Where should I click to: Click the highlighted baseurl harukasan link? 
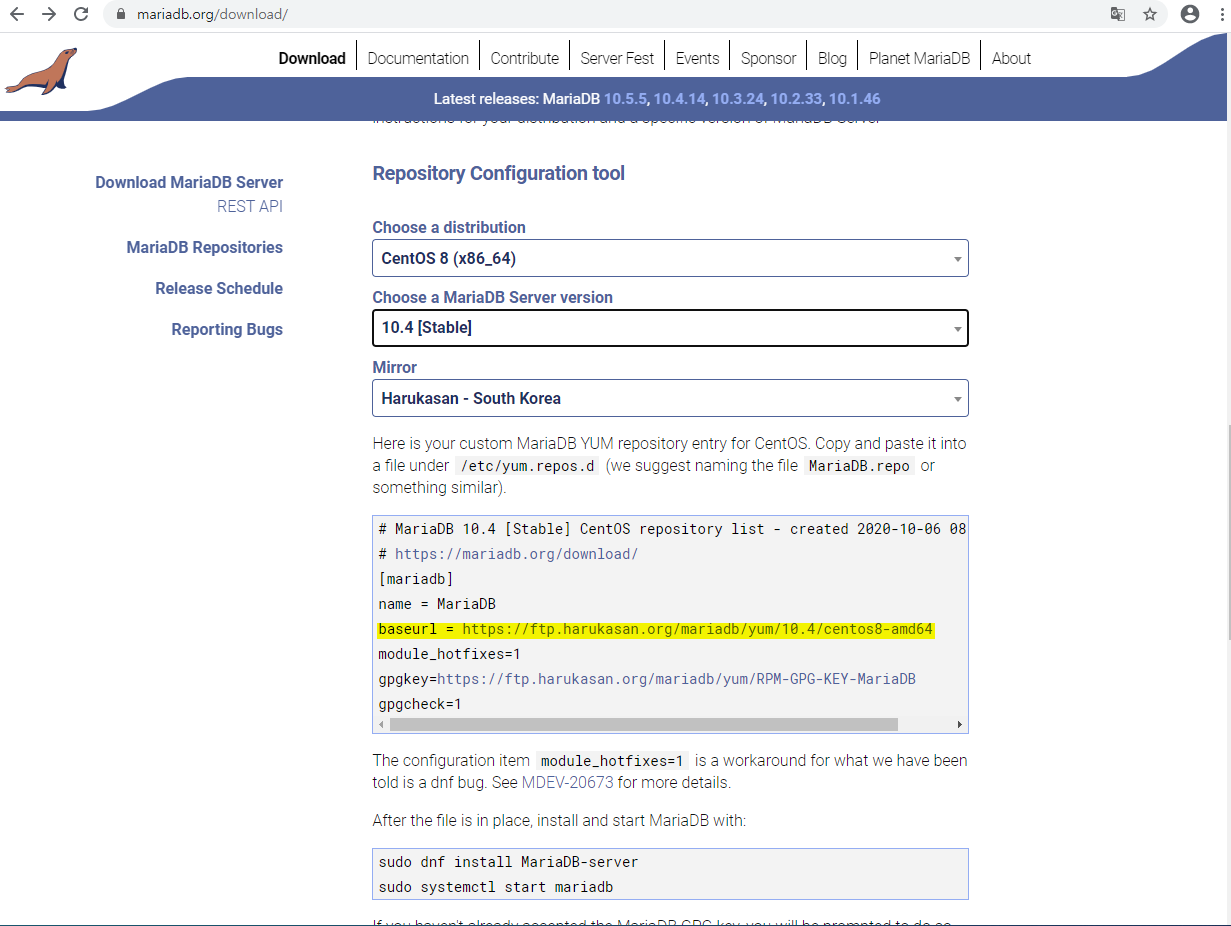(697, 629)
